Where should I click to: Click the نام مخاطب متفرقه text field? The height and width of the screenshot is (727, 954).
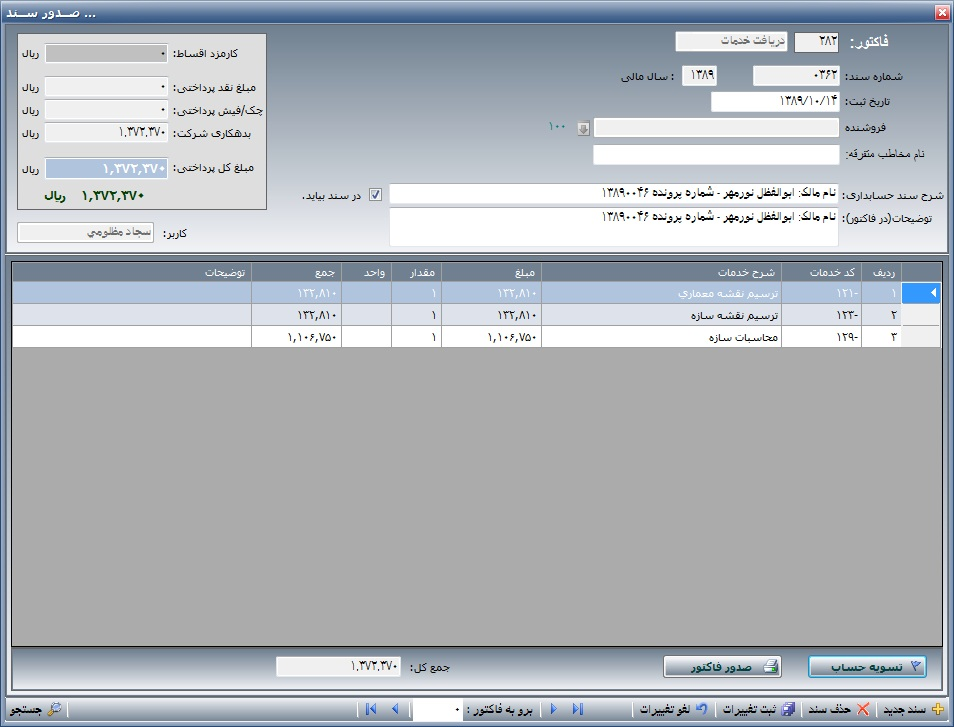coord(716,155)
